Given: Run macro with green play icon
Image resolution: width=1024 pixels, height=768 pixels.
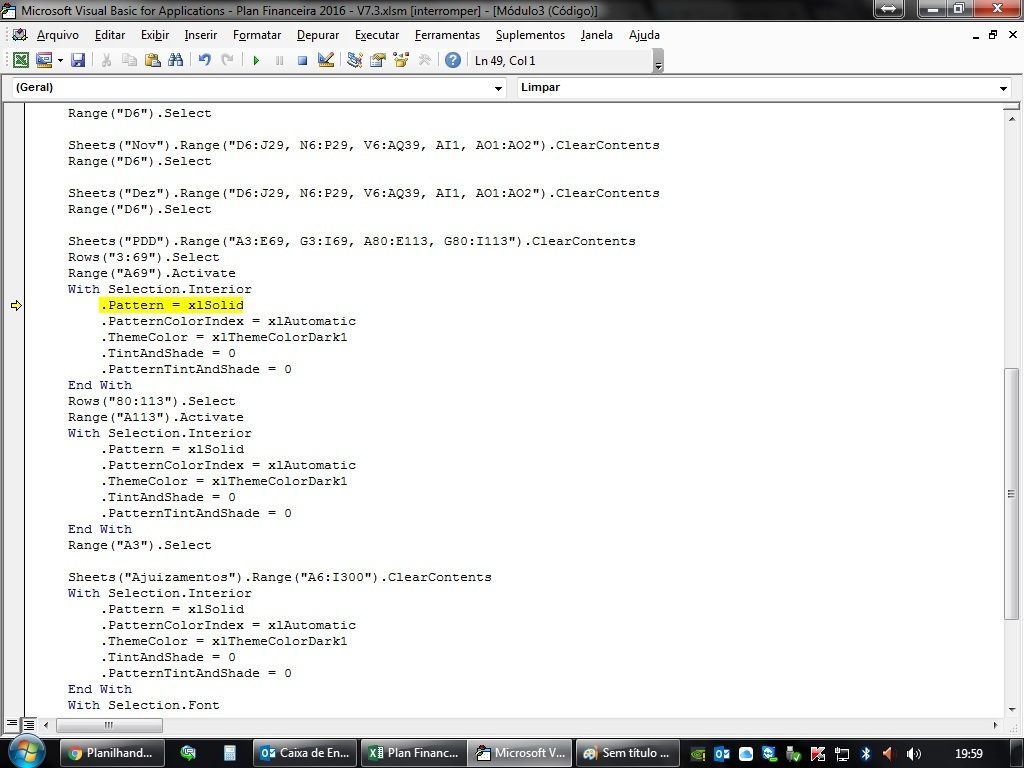Looking at the screenshot, I should [256, 61].
